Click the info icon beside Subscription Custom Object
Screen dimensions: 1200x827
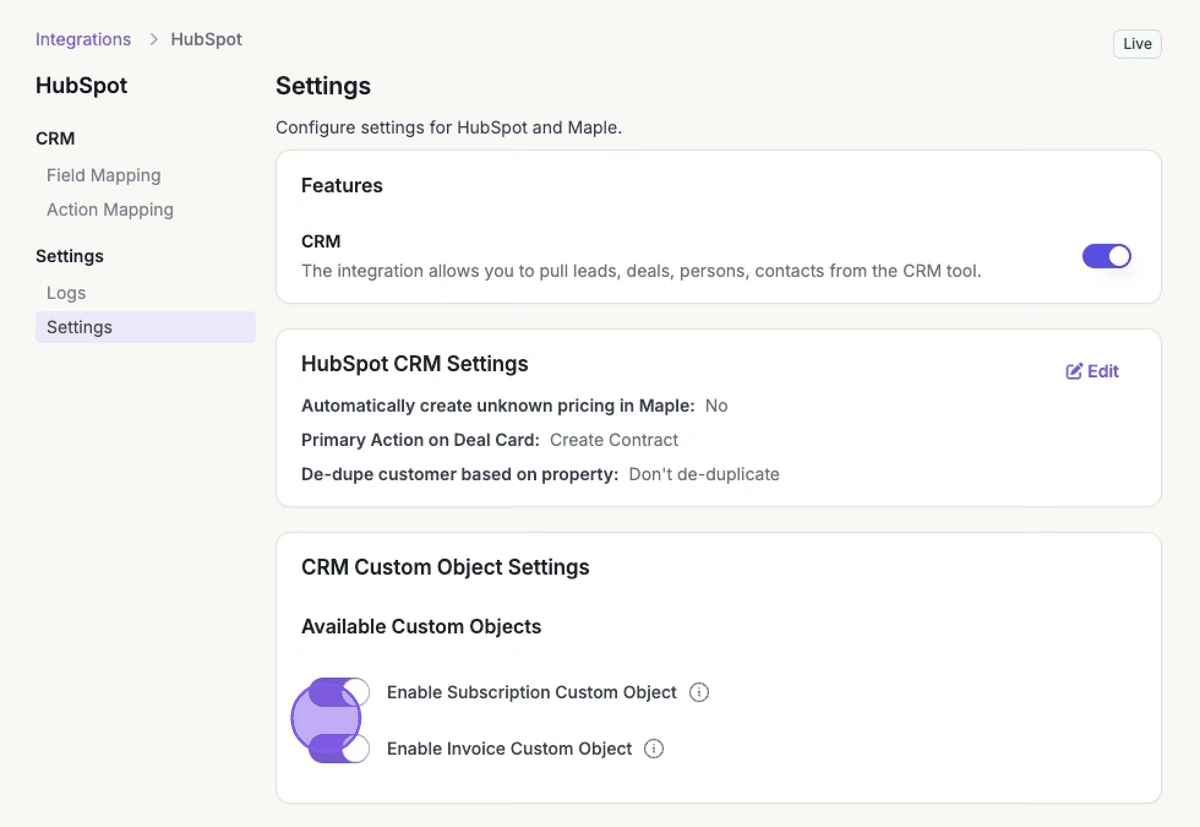click(699, 692)
